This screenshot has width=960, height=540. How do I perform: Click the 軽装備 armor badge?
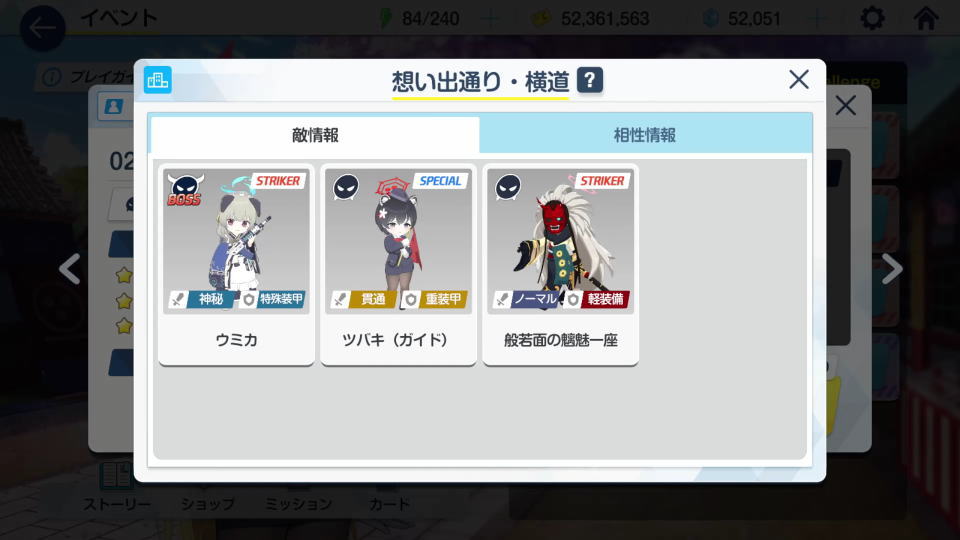pyautogui.click(x=596, y=299)
